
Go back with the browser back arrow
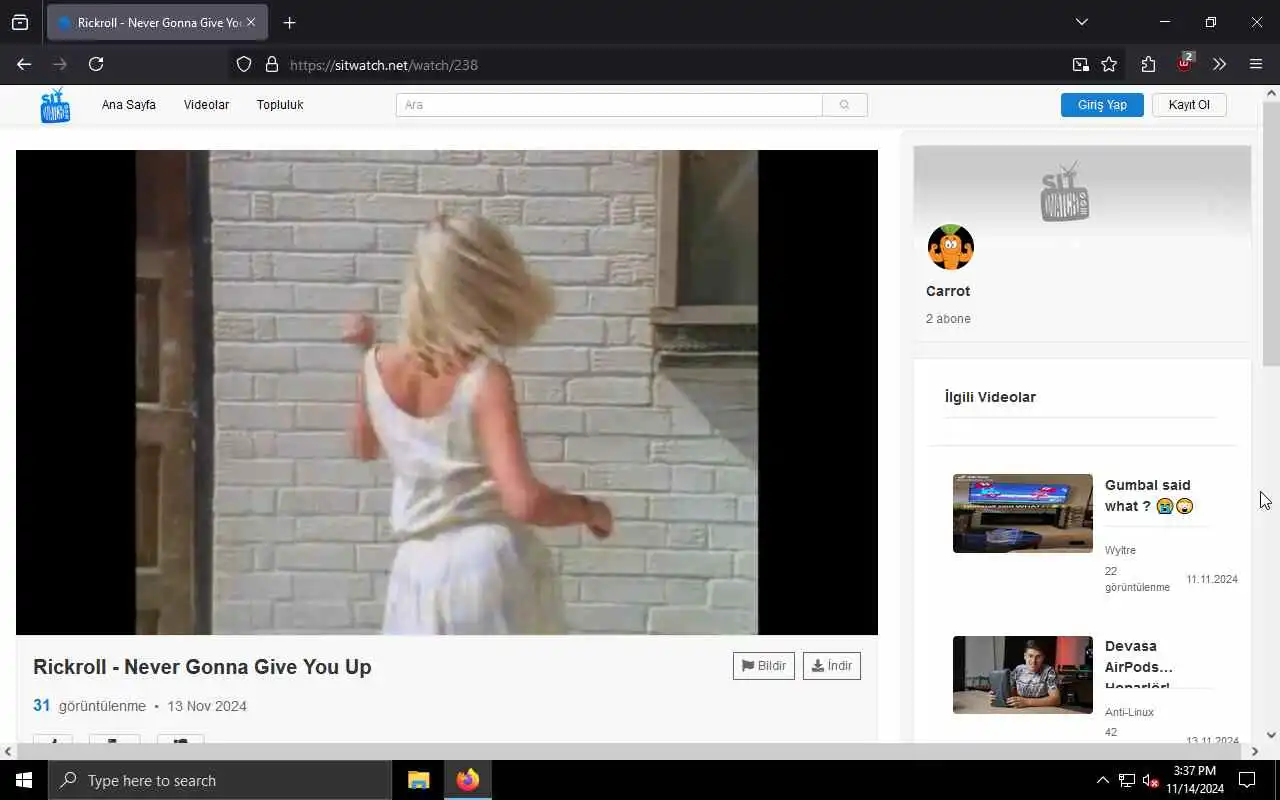[x=24, y=64]
